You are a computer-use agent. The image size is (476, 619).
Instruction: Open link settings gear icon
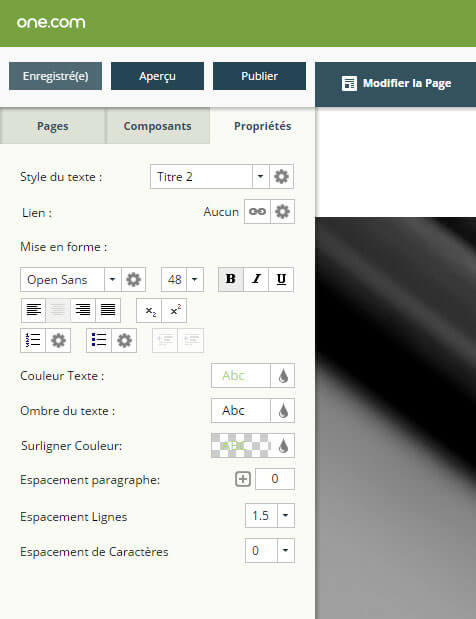coord(282,212)
